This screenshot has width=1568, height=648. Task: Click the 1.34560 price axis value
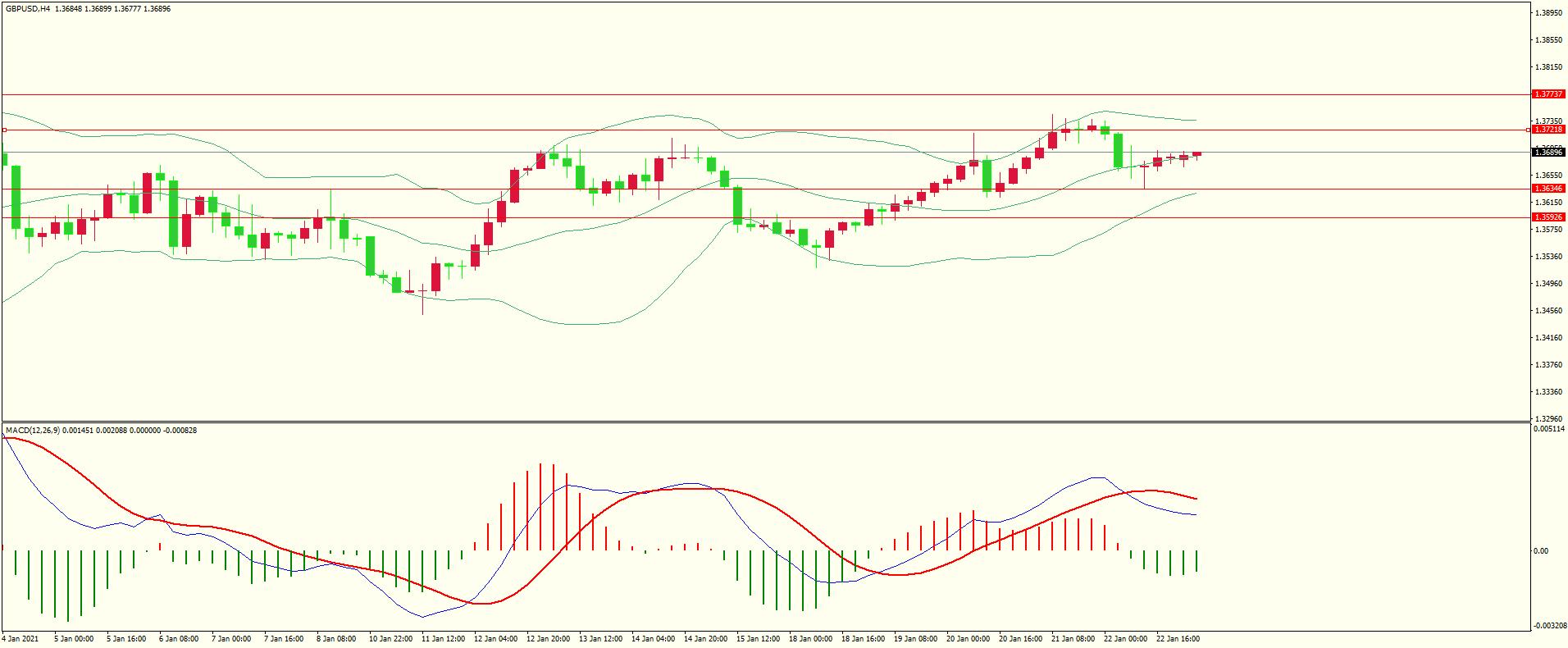click(x=1548, y=311)
